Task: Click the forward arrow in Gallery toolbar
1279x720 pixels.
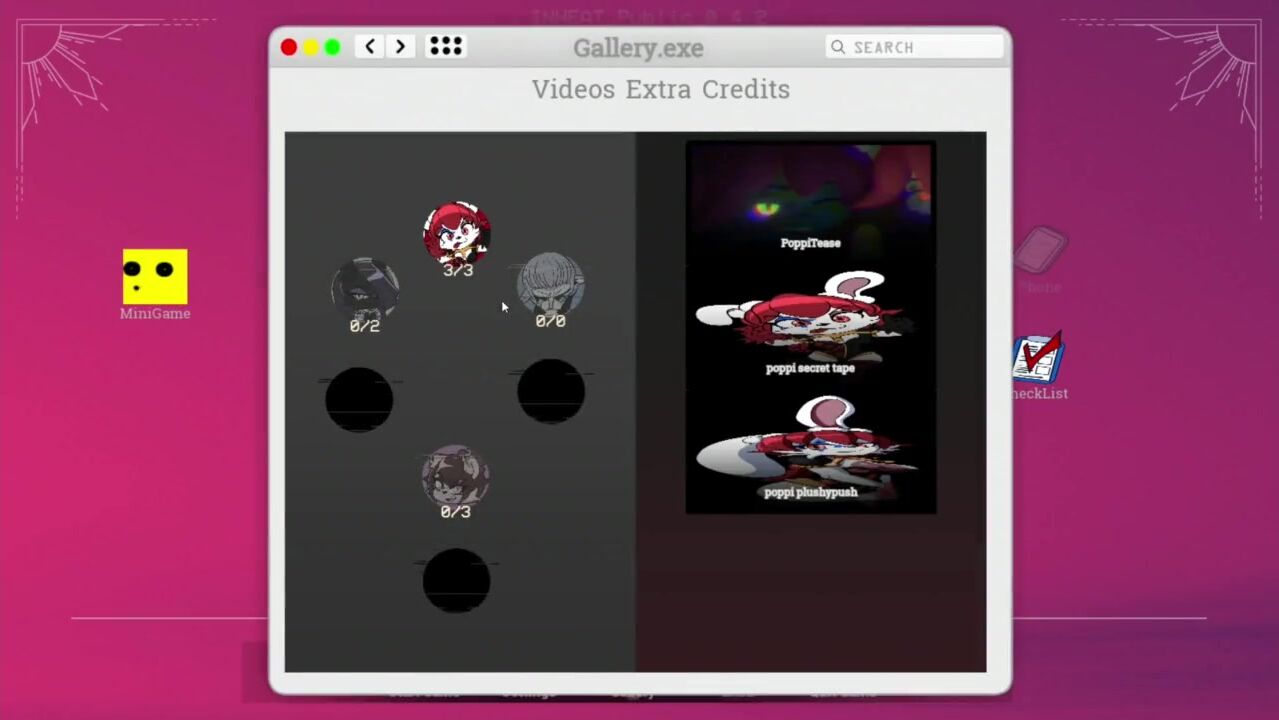Action: [x=400, y=47]
